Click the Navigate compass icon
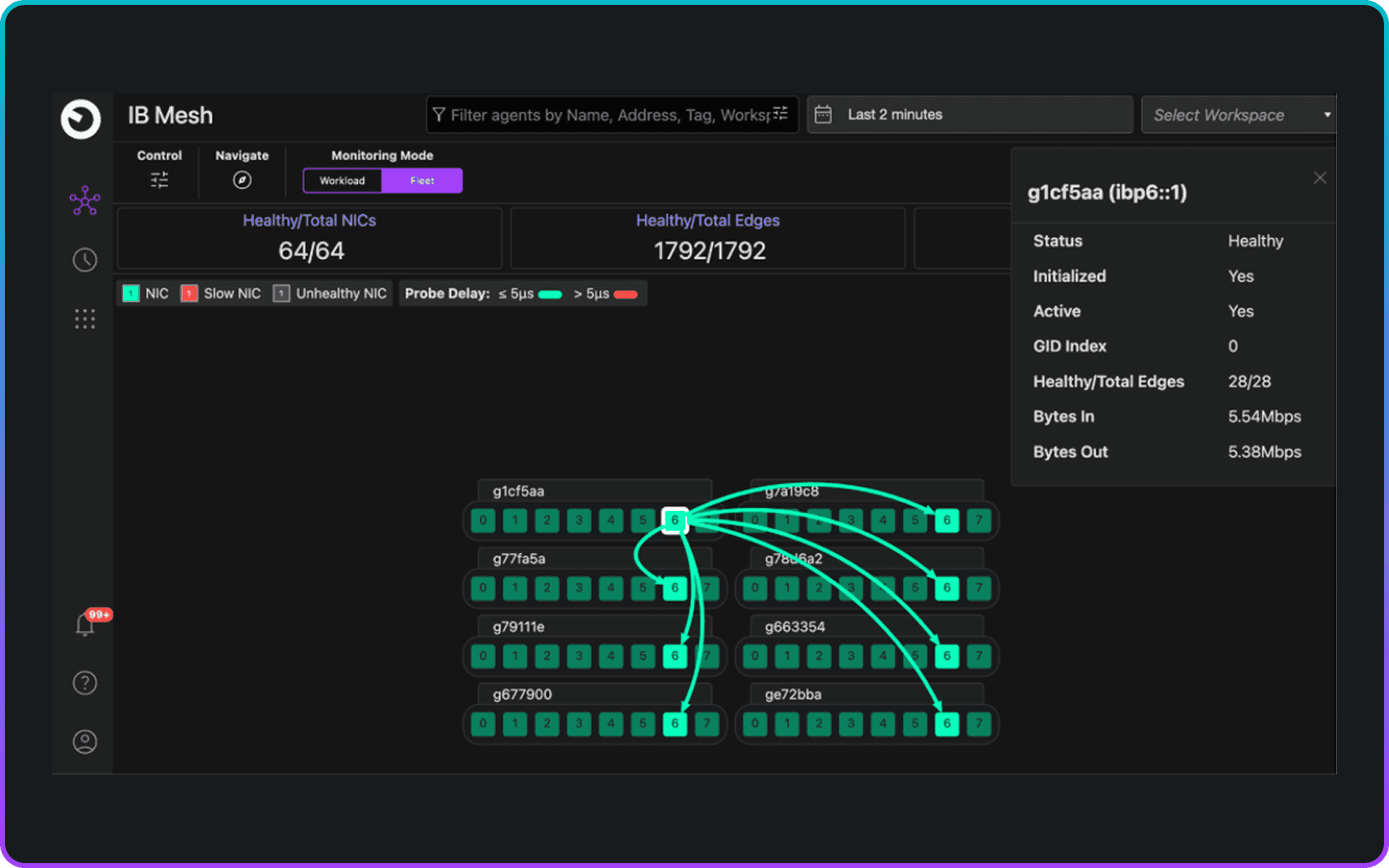The width and height of the screenshot is (1389, 868). pyautogui.click(x=242, y=180)
